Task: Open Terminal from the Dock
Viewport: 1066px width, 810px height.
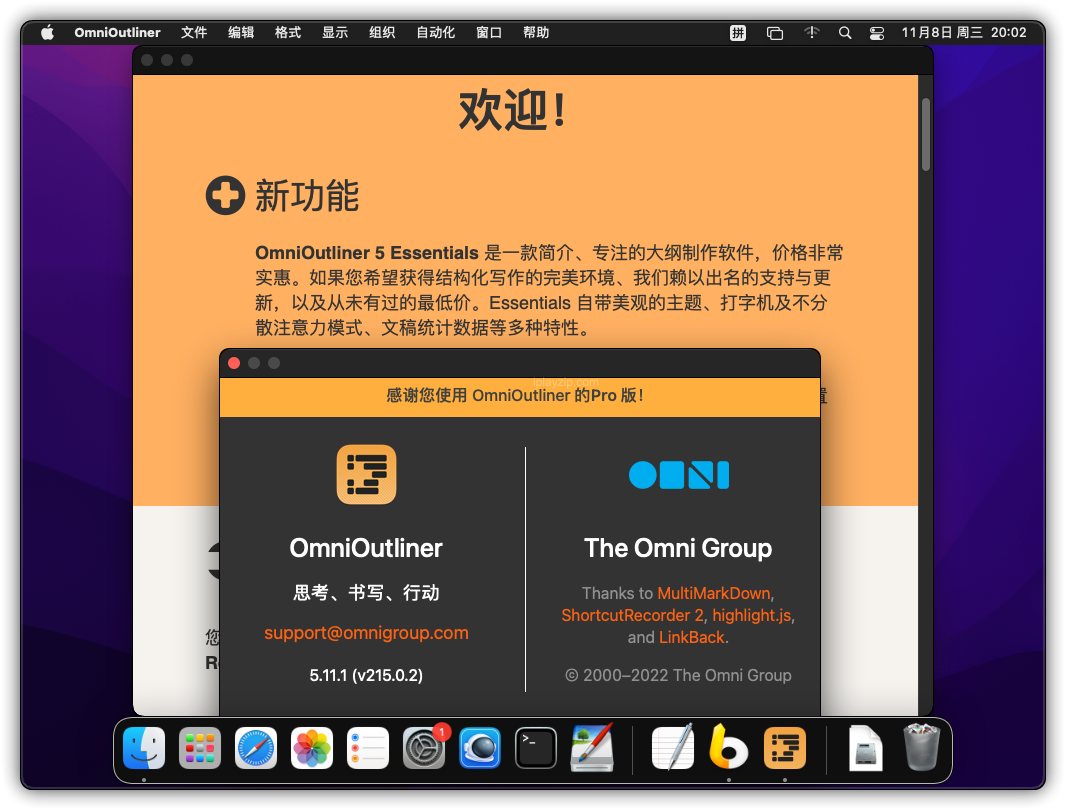Action: click(536, 748)
